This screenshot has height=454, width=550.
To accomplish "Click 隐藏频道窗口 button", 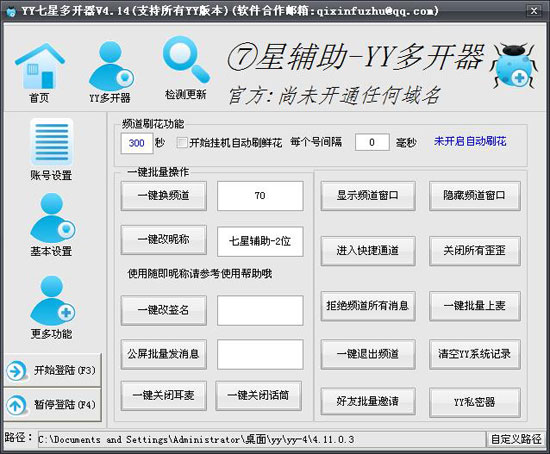I will click(x=475, y=196).
